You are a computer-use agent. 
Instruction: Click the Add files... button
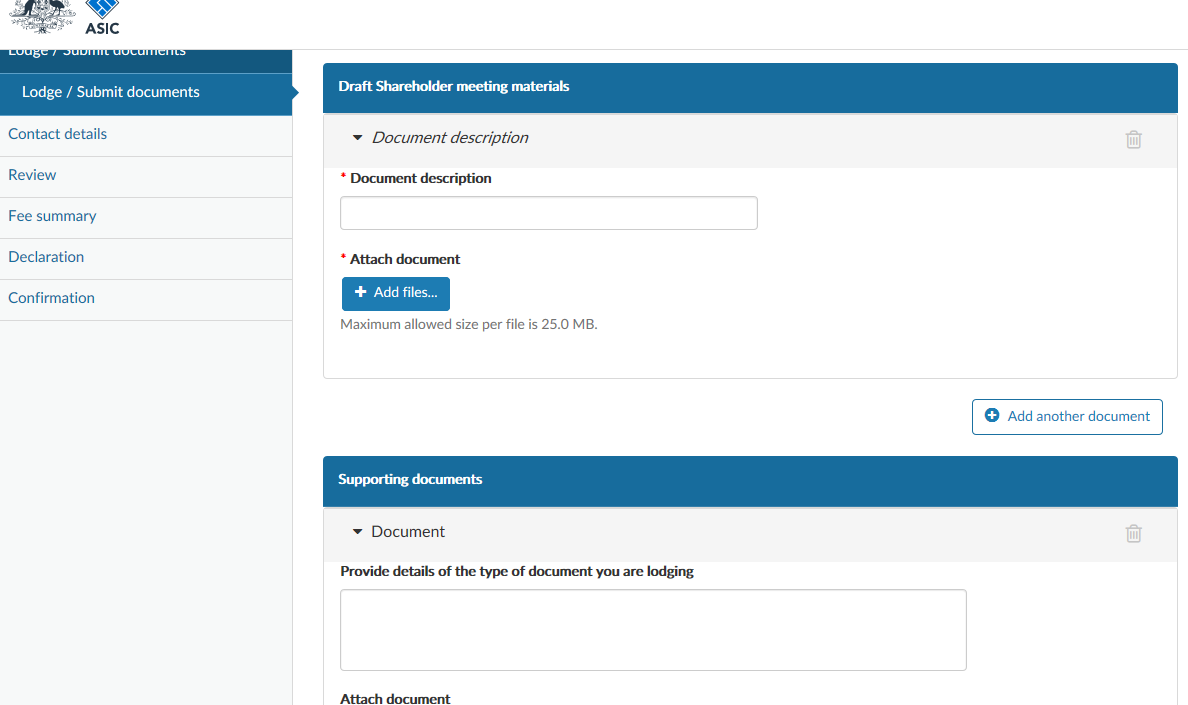(395, 293)
